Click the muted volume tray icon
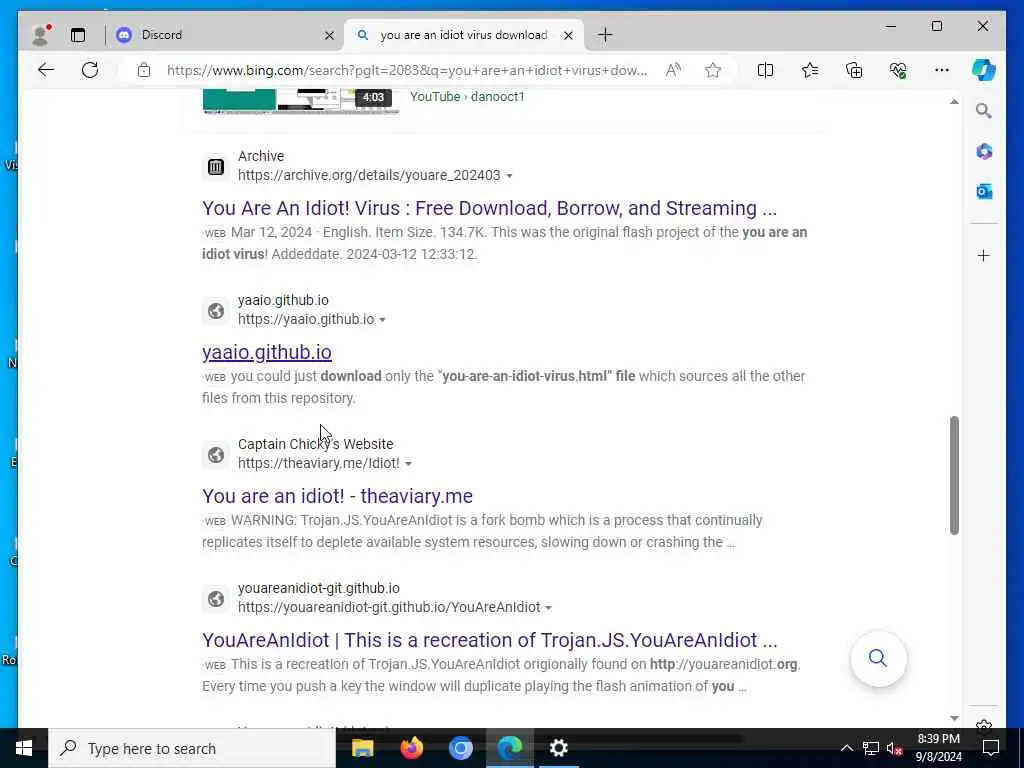 click(x=895, y=748)
